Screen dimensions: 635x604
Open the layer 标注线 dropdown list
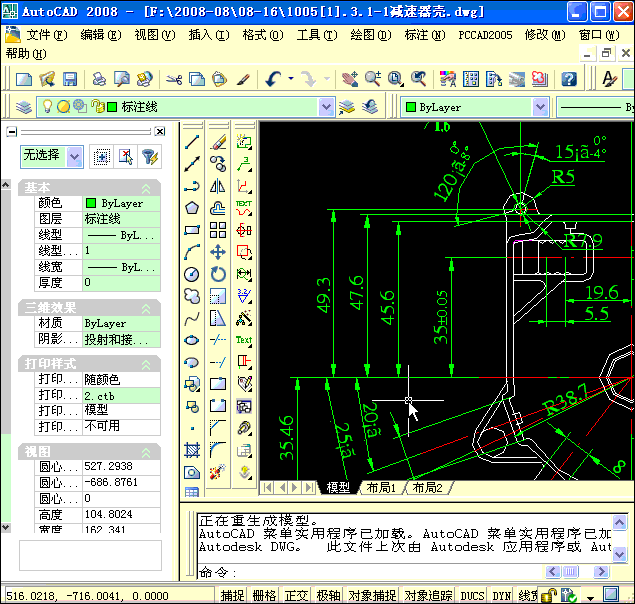[x=326, y=107]
